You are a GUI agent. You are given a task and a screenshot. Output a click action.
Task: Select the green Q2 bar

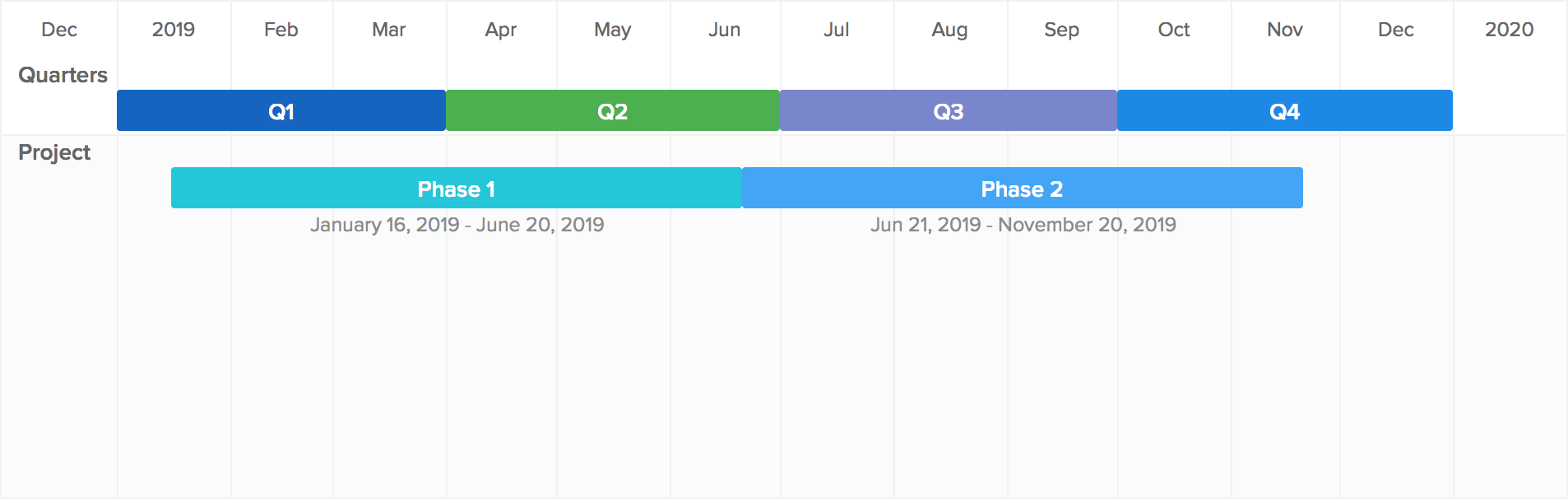pos(613,110)
